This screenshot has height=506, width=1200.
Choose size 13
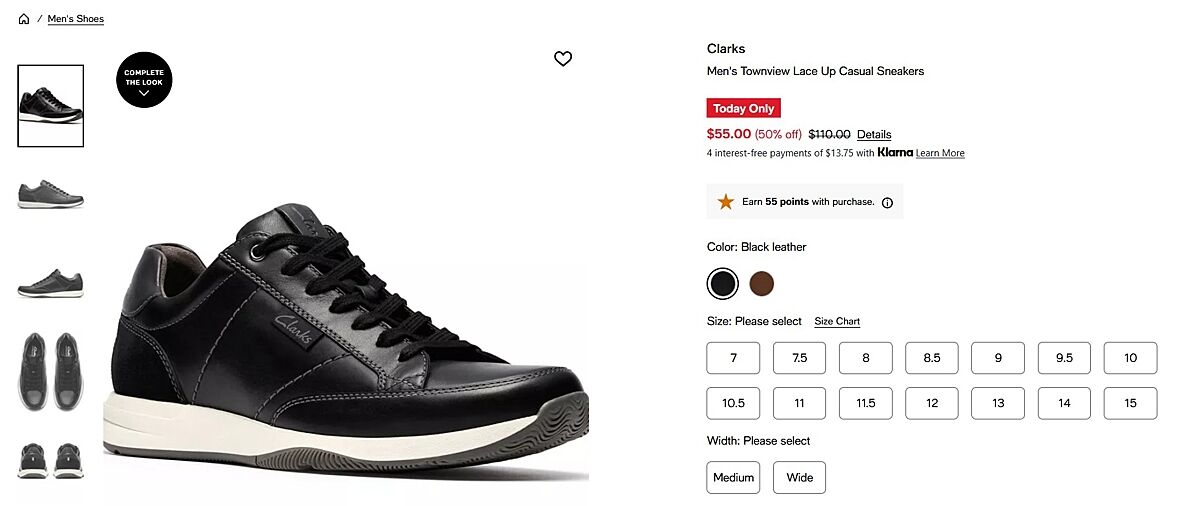(x=998, y=403)
